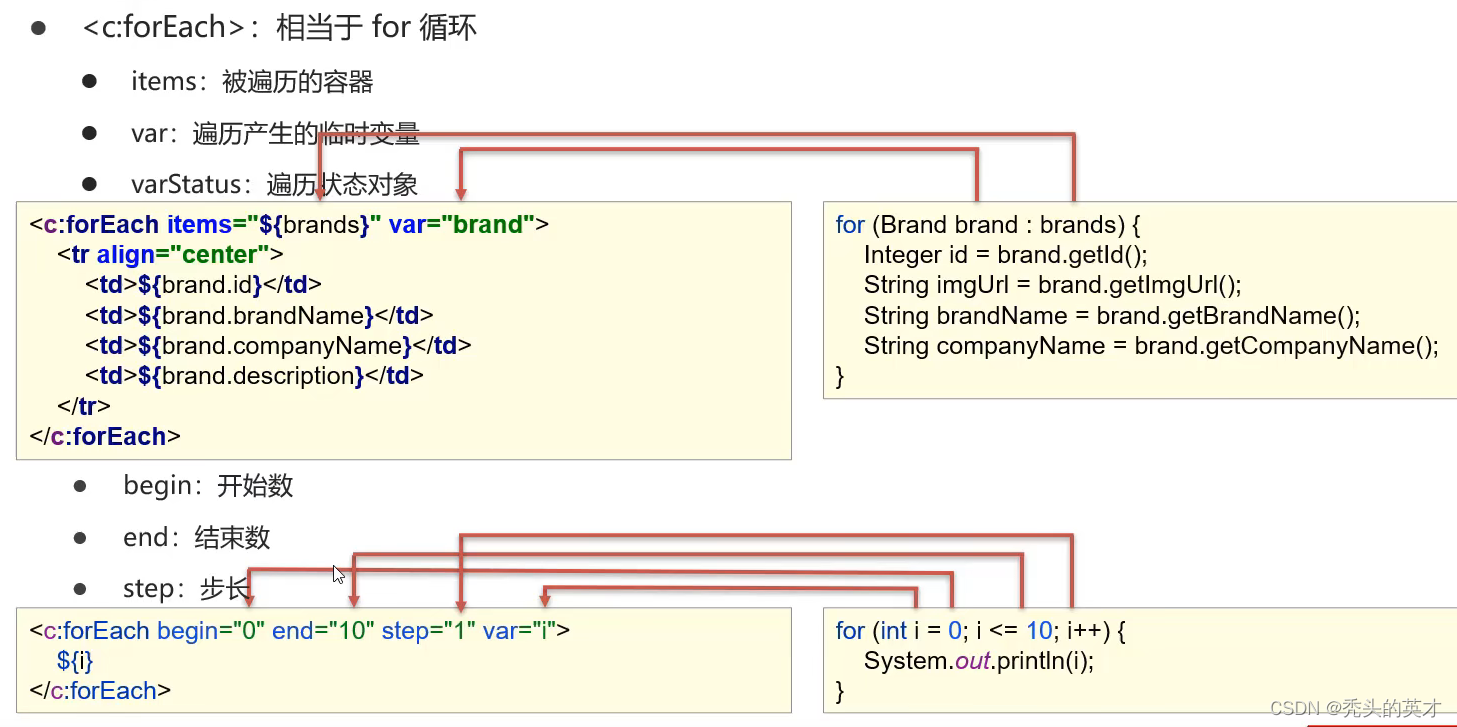
Task: Select the '<td>${brand.companyName}</td>' line
Action: (x=278, y=346)
